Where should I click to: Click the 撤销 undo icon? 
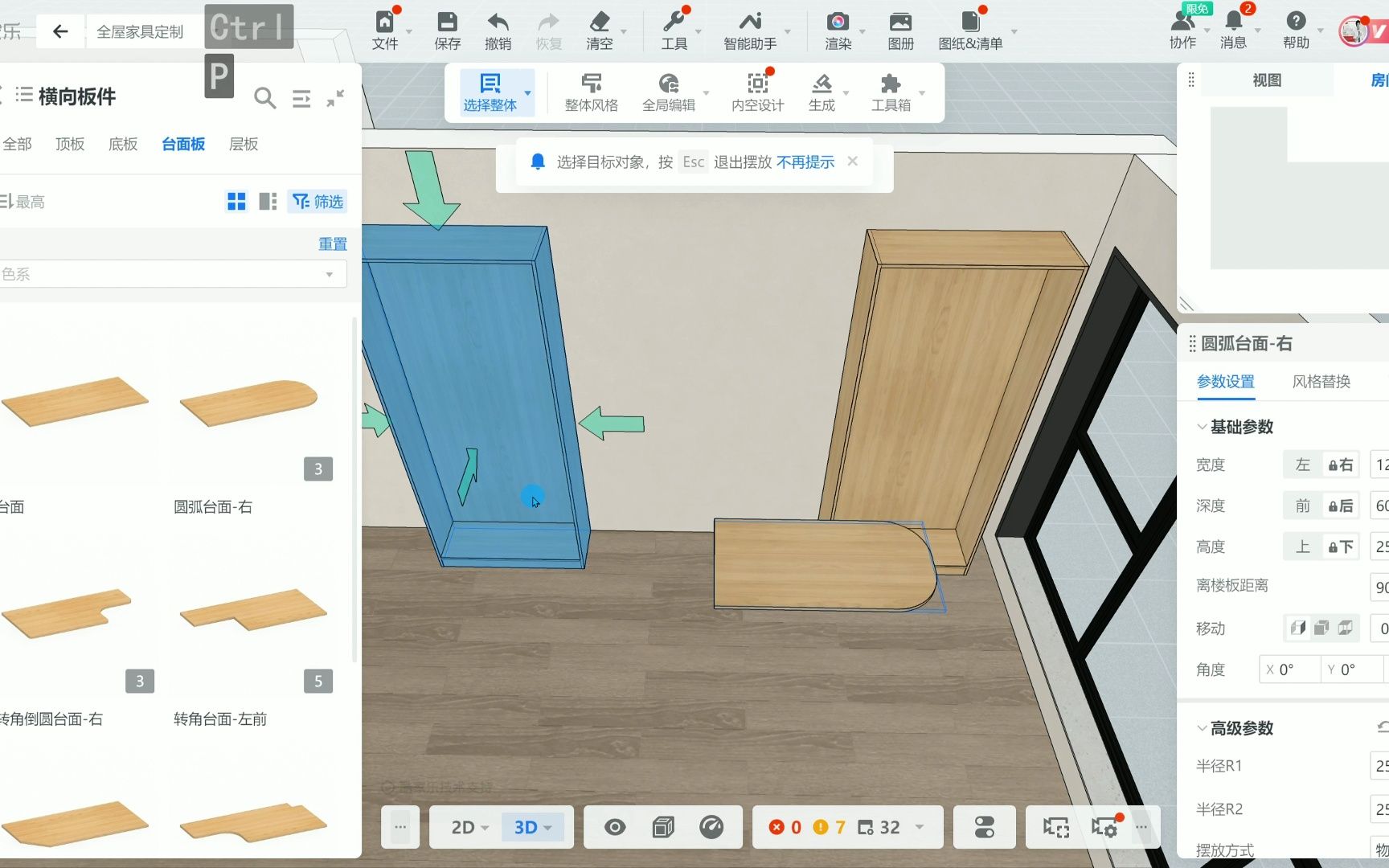[498, 31]
